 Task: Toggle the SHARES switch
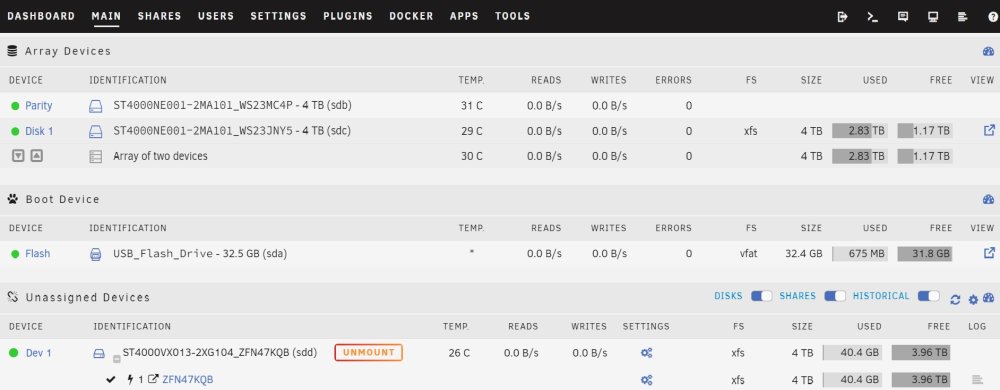point(835,296)
